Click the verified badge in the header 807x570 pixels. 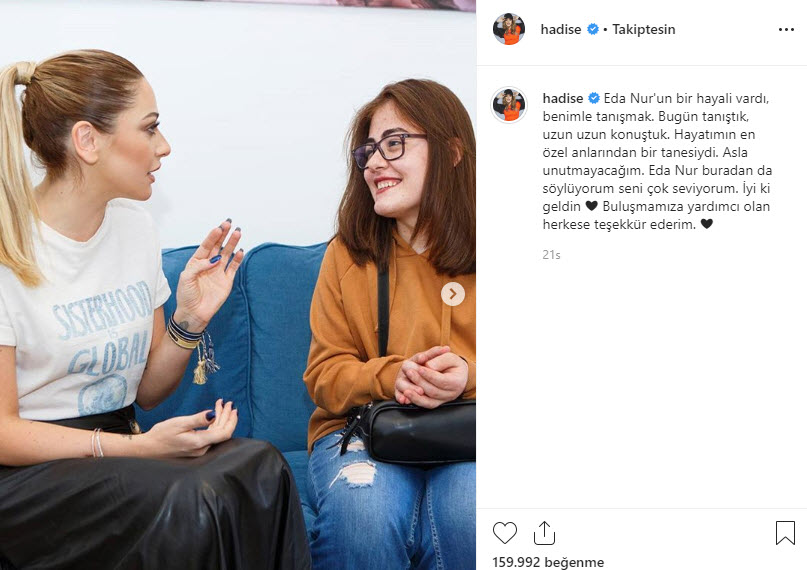[x=592, y=29]
